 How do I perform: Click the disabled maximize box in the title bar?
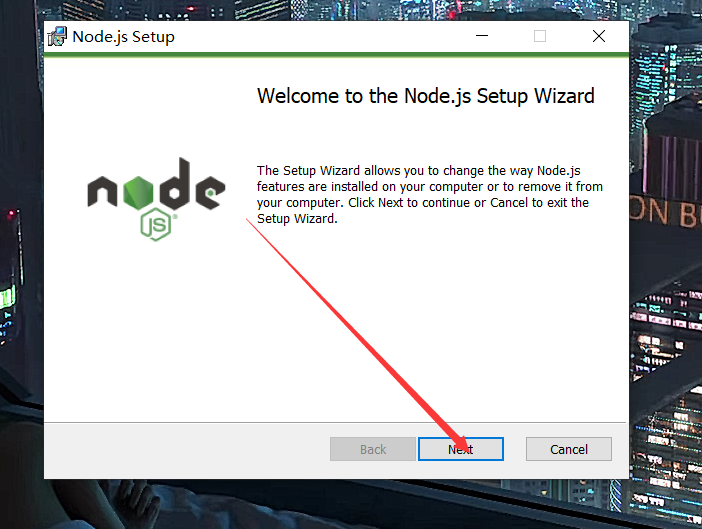pos(540,36)
